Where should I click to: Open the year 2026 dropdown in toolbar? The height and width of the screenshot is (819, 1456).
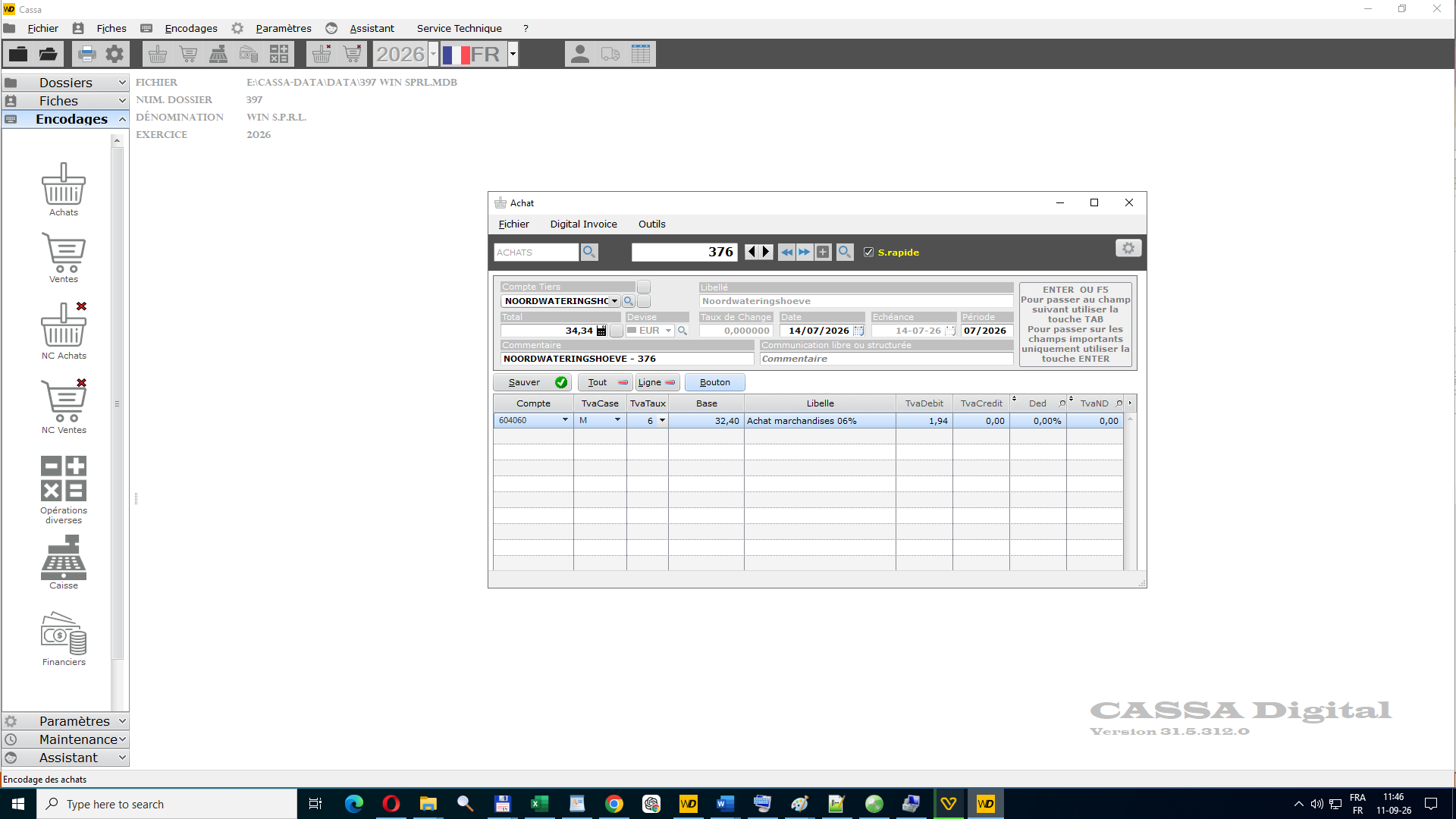tap(433, 54)
